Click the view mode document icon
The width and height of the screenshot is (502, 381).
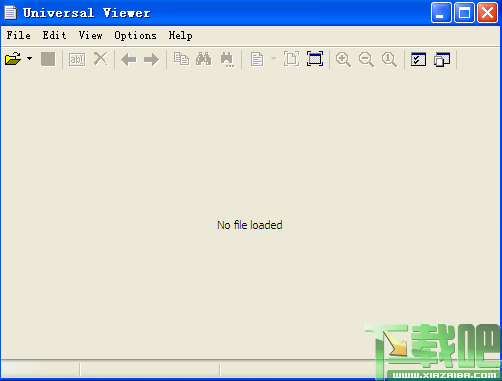[x=257, y=60]
